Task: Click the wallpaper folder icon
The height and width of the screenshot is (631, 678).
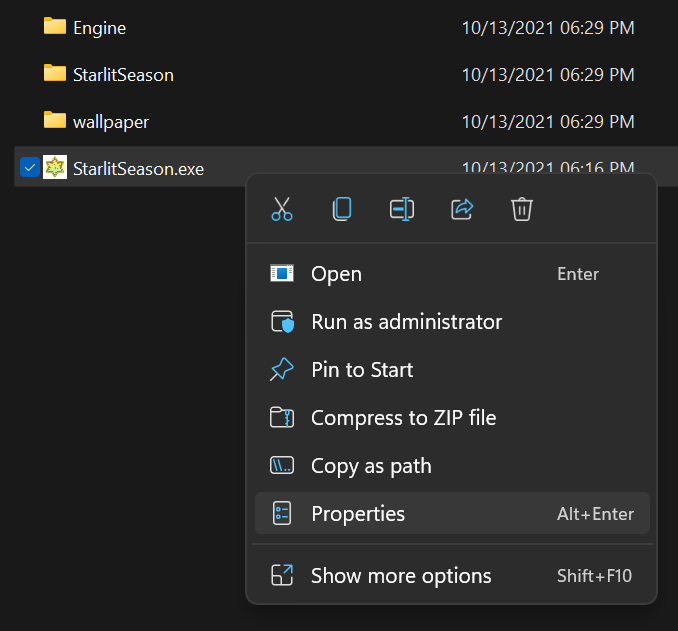Action: (x=55, y=121)
